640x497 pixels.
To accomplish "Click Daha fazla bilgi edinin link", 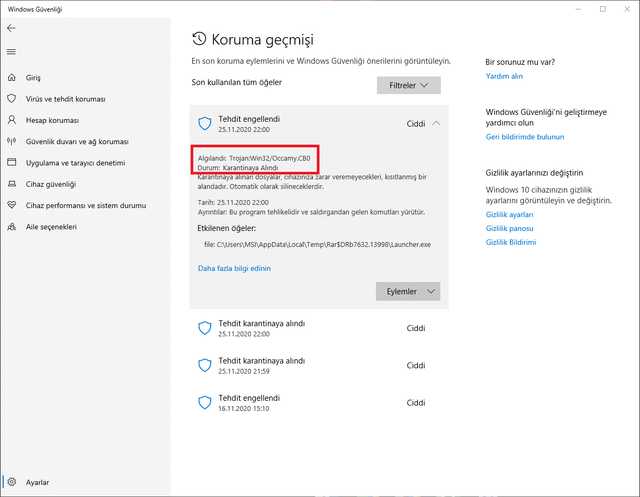I will coord(234,268).
